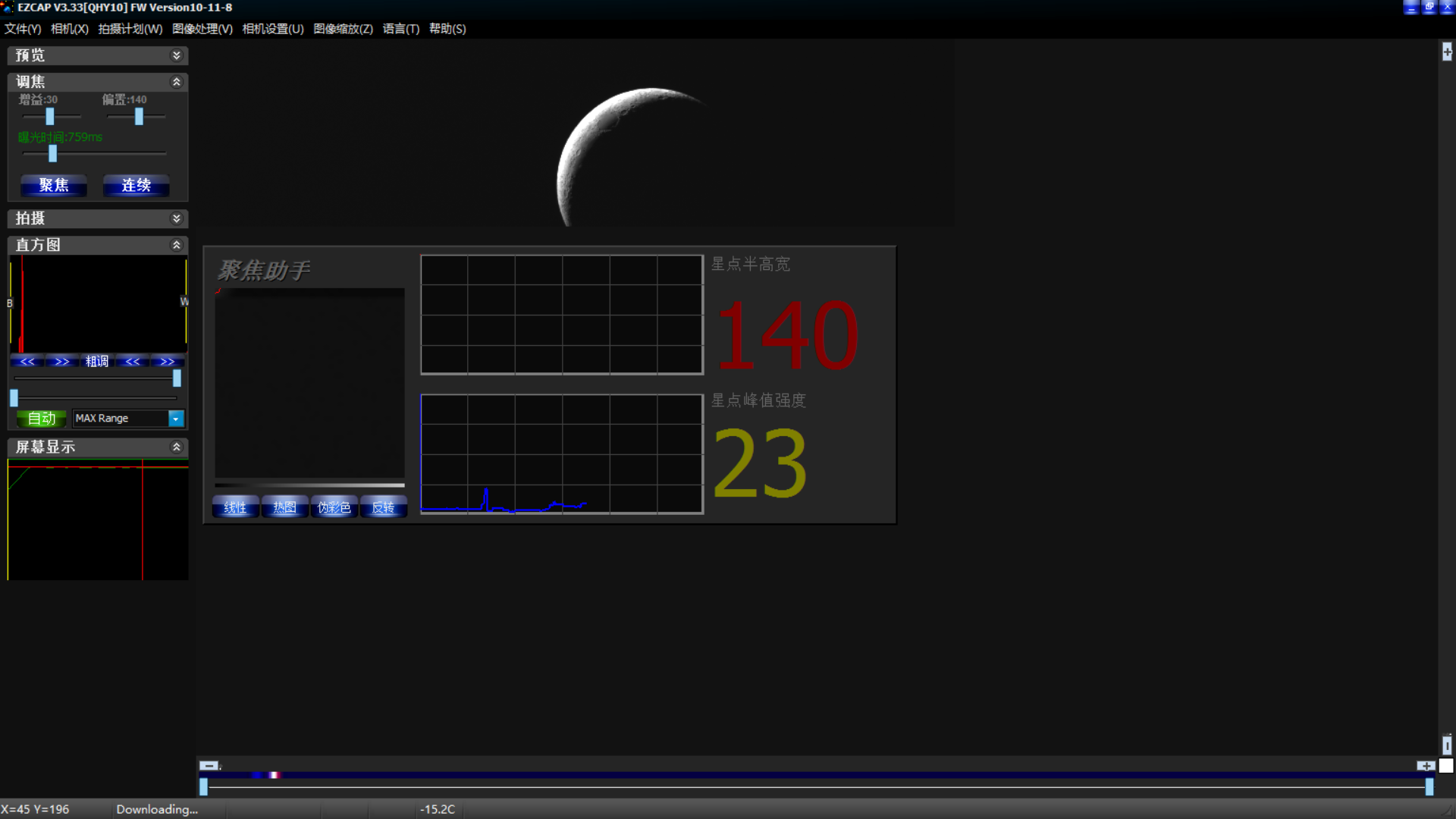Open the 帮助(S) menu
1456x819 pixels.
(447, 29)
